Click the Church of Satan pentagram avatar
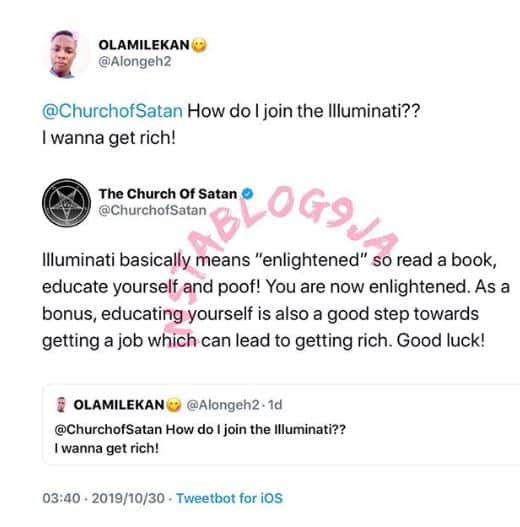The image size is (520, 527). click(x=66, y=203)
